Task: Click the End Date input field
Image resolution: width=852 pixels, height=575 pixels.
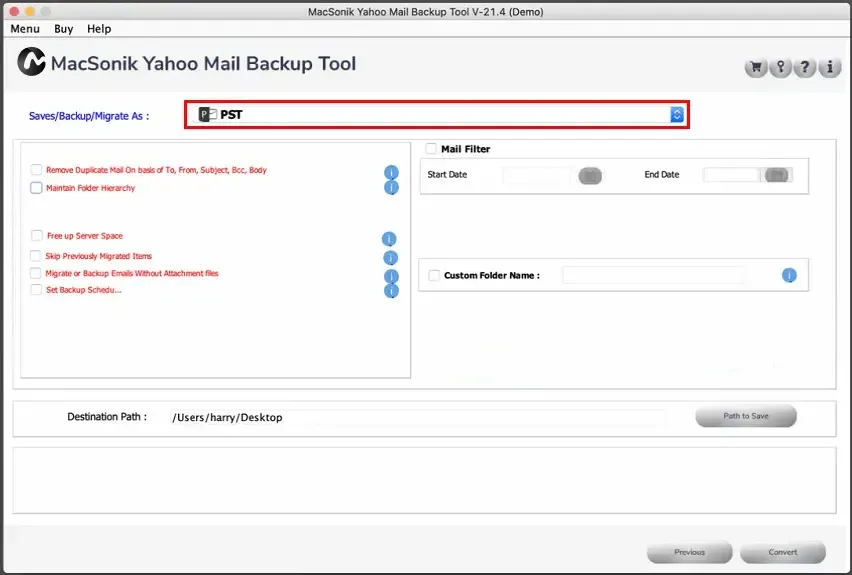Action: 731,175
